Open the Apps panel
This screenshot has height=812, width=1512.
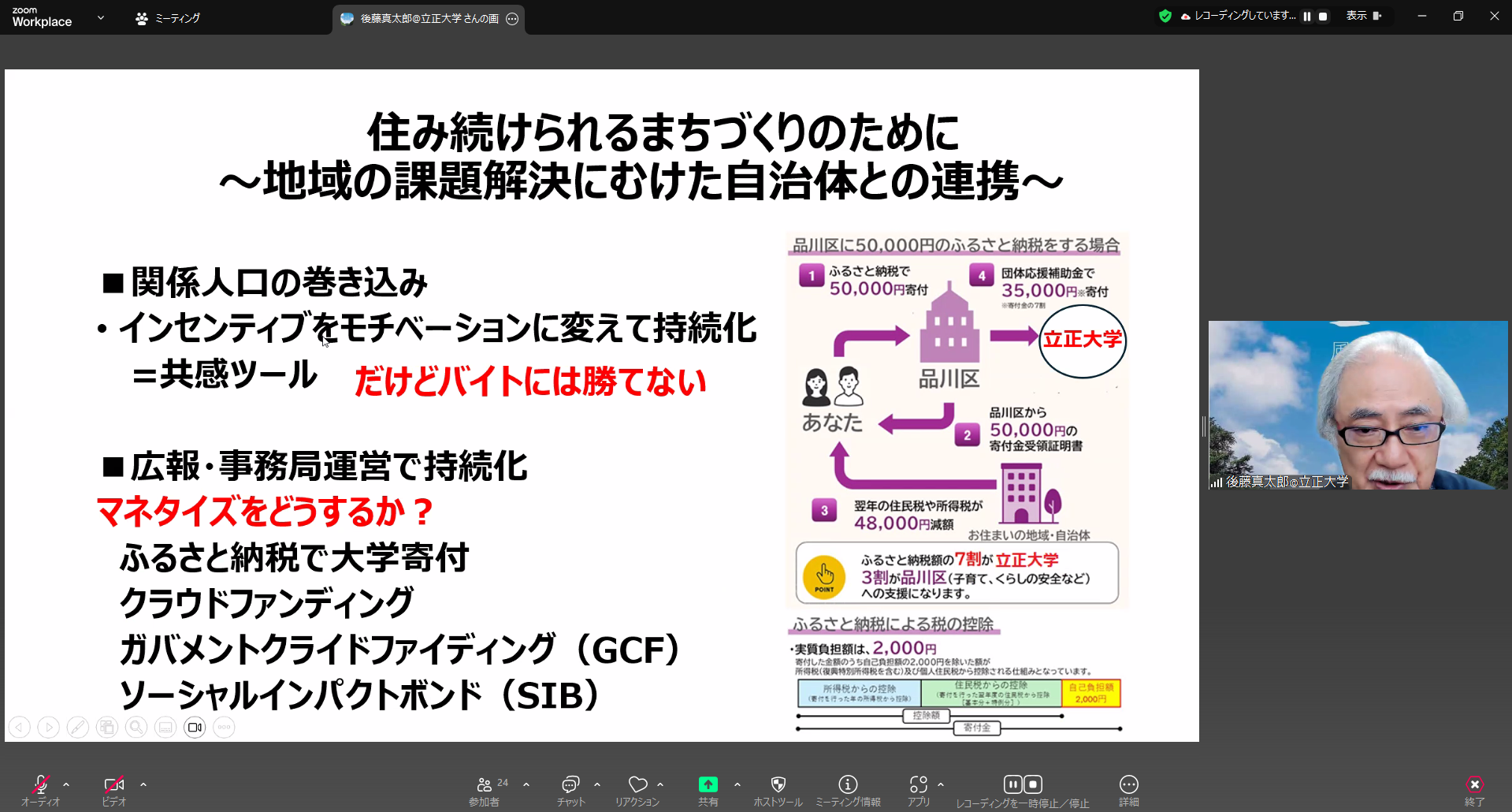(918, 789)
